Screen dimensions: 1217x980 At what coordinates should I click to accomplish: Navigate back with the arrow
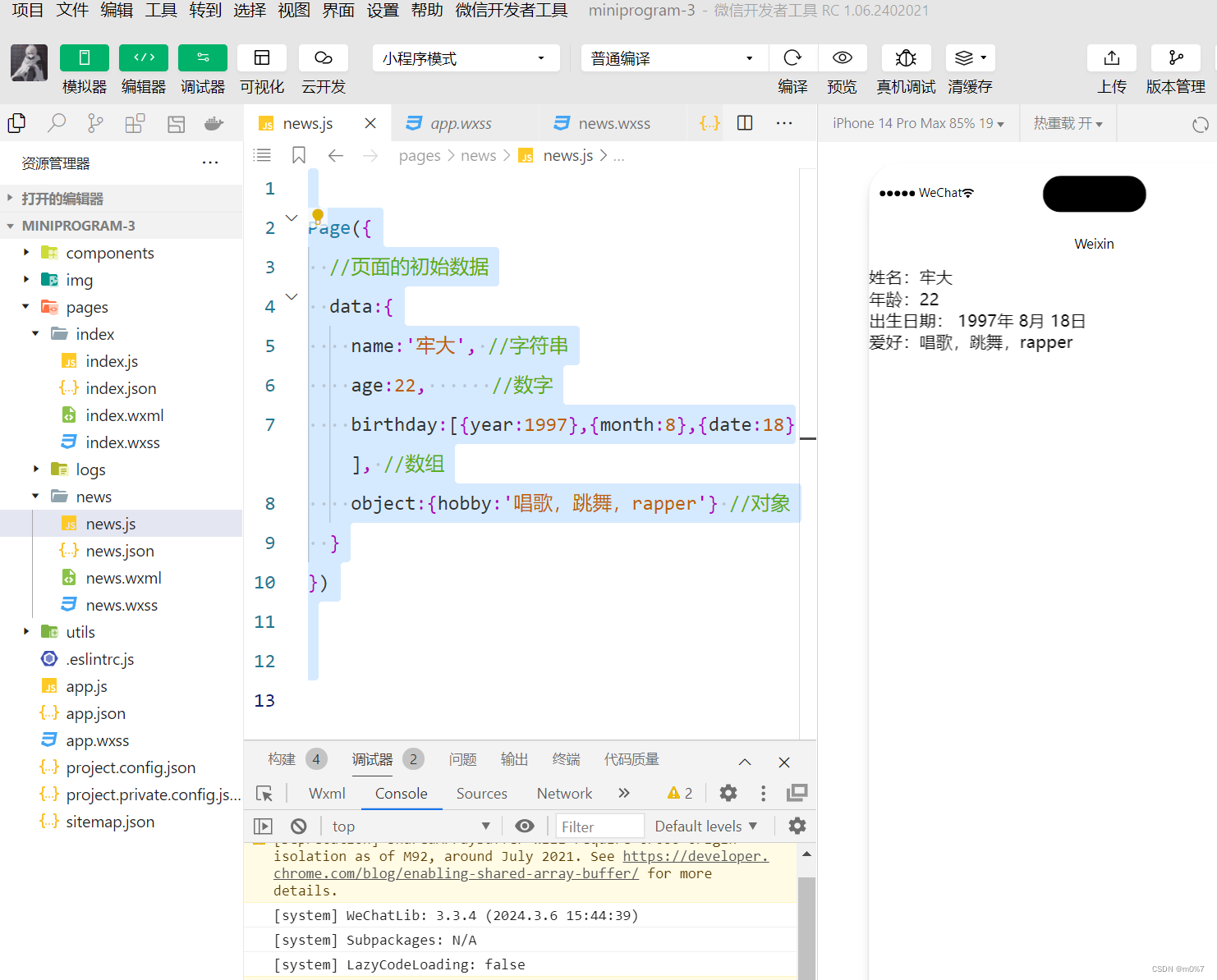click(335, 155)
